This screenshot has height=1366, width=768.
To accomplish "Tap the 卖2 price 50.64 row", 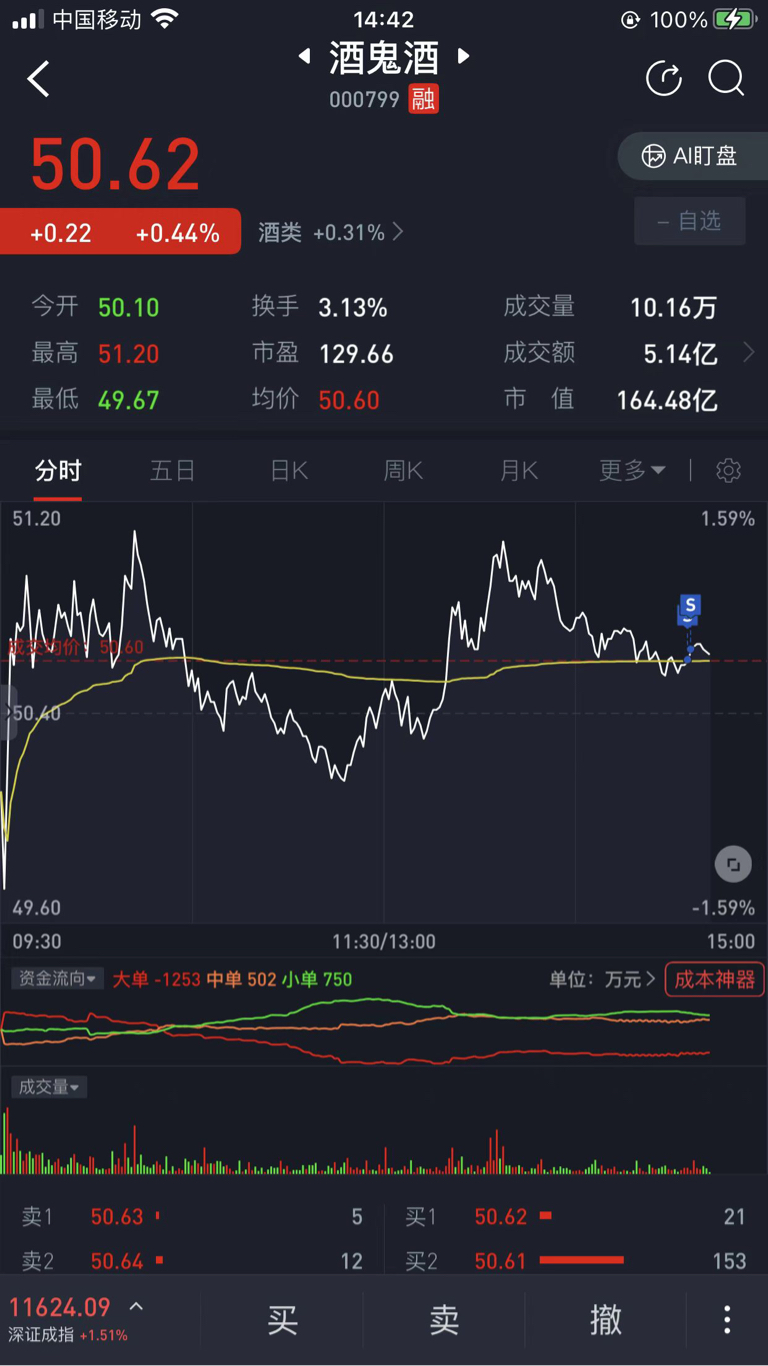I will [192, 1261].
